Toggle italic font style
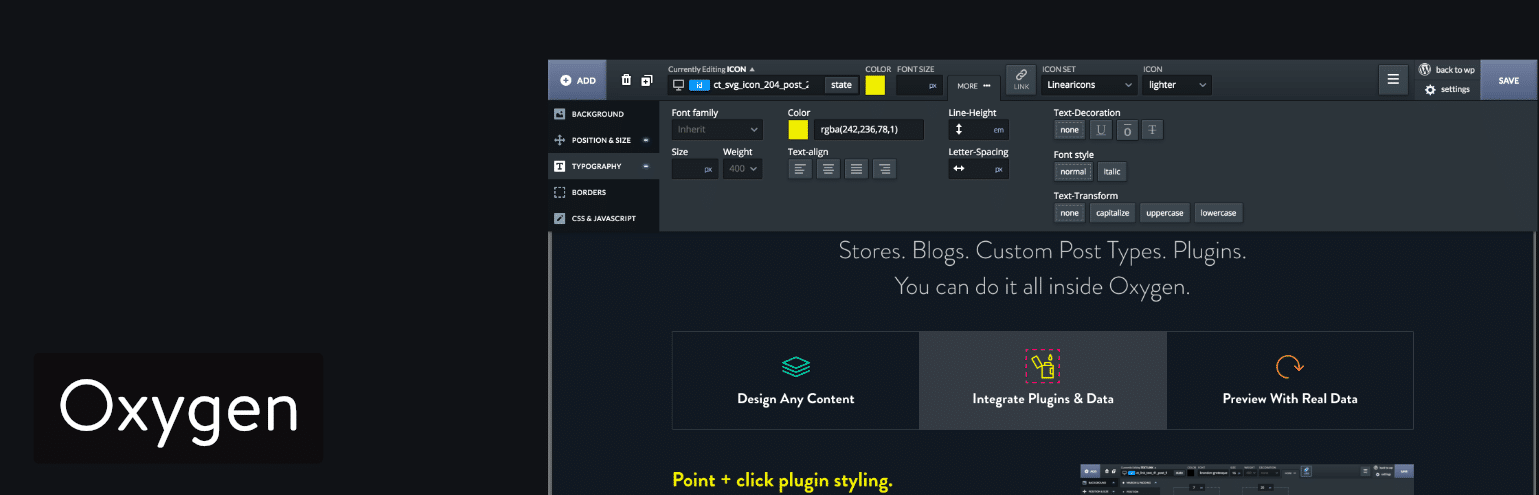 click(x=1112, y=171)
